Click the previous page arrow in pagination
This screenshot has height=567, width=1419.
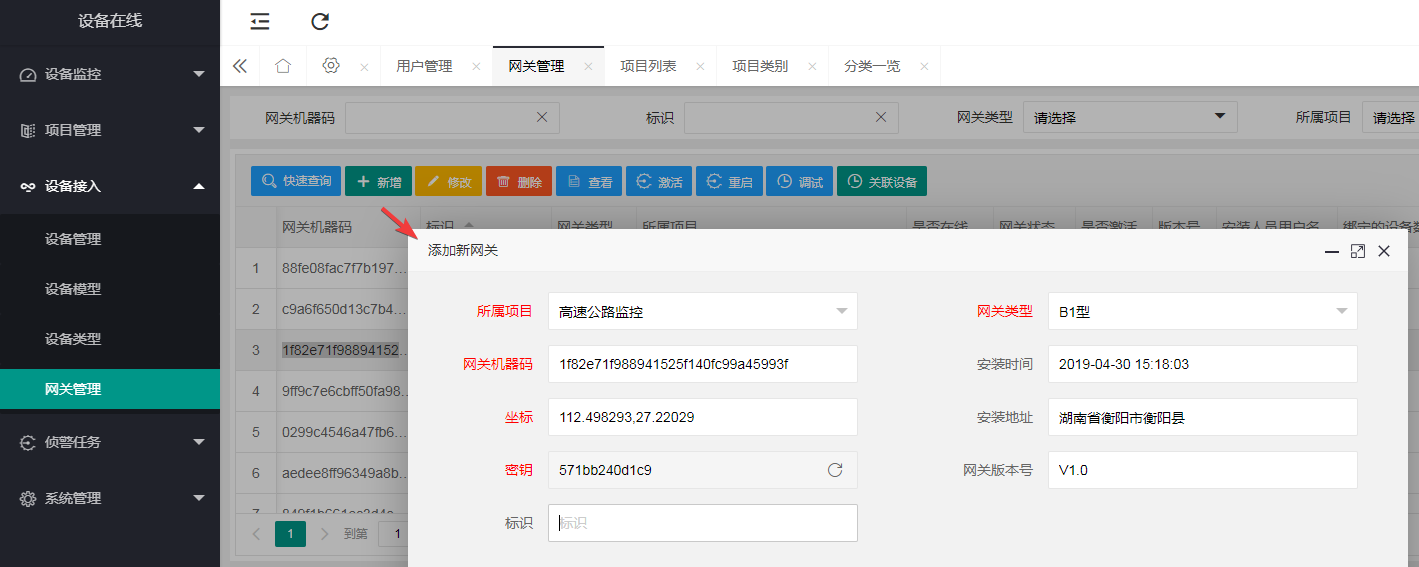[x=257, y=534]
